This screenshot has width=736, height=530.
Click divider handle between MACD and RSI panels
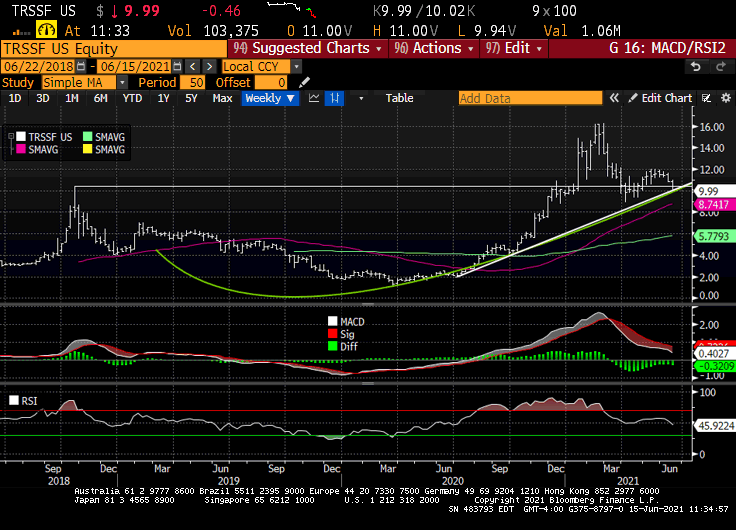coord(368,384)
